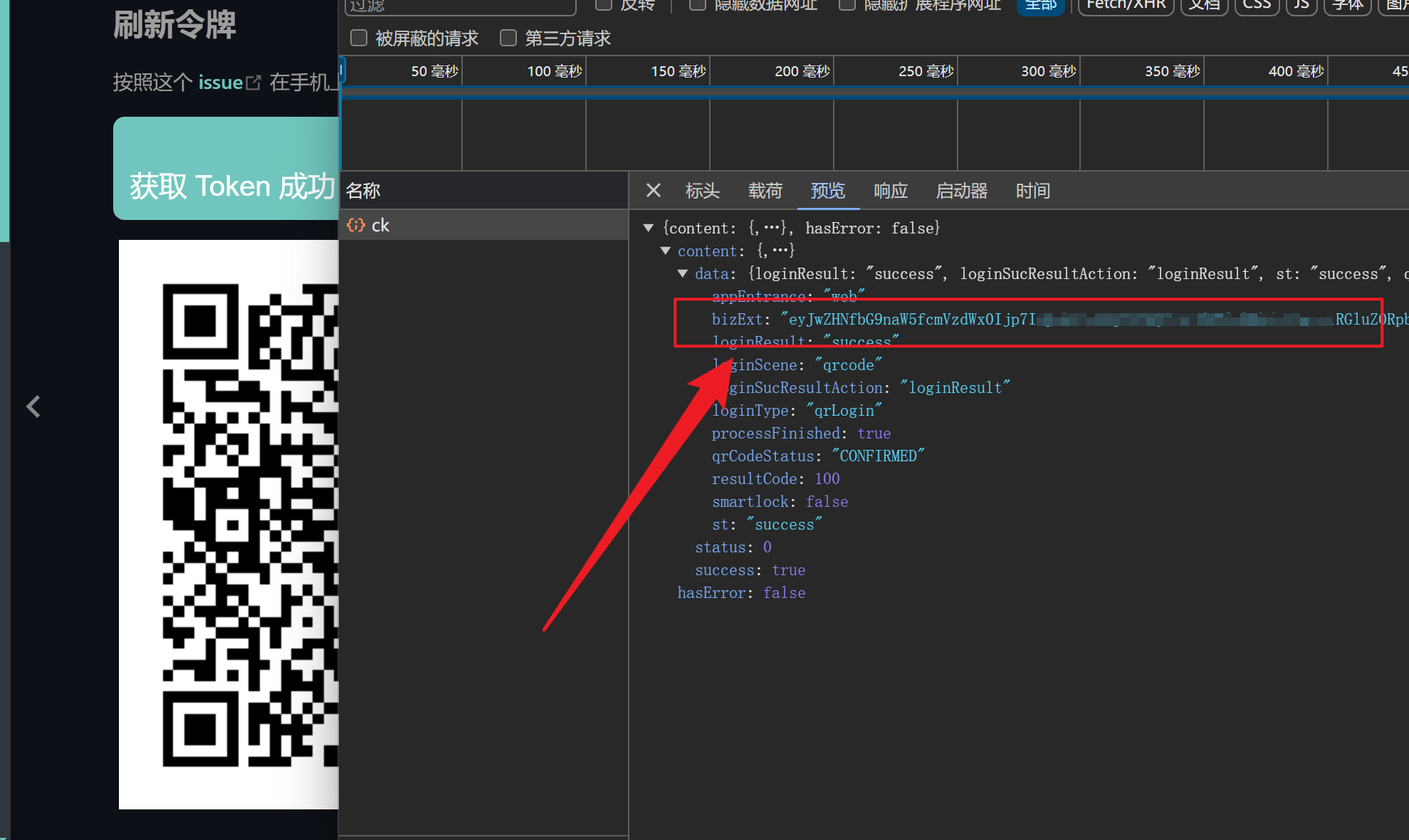Click the 过滤 filter input field

tap(460, 6)
